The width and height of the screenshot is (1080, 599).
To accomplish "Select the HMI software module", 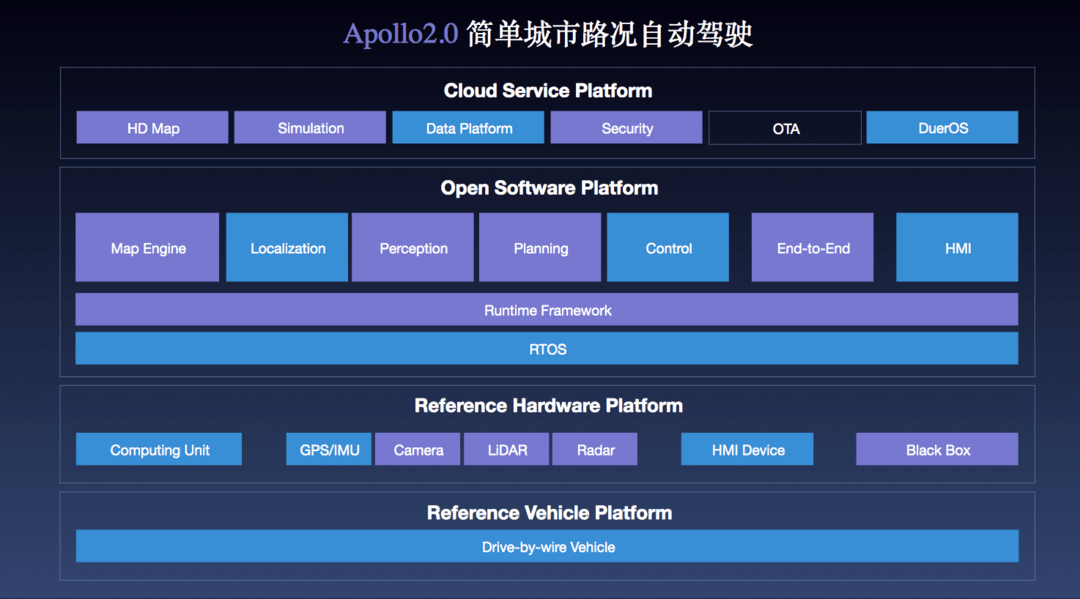I will 957,247.
